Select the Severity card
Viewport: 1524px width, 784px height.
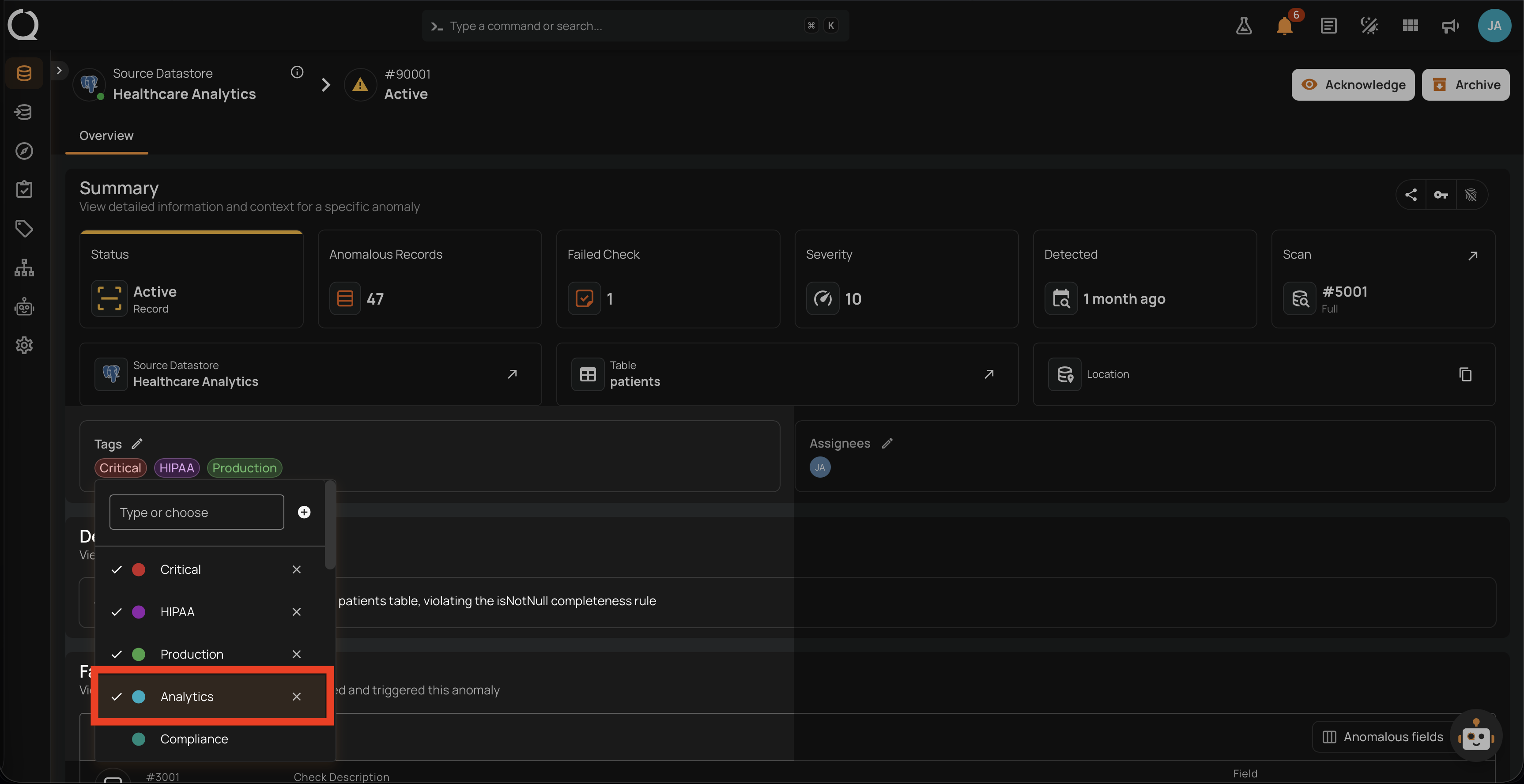(x=906, y=279)
